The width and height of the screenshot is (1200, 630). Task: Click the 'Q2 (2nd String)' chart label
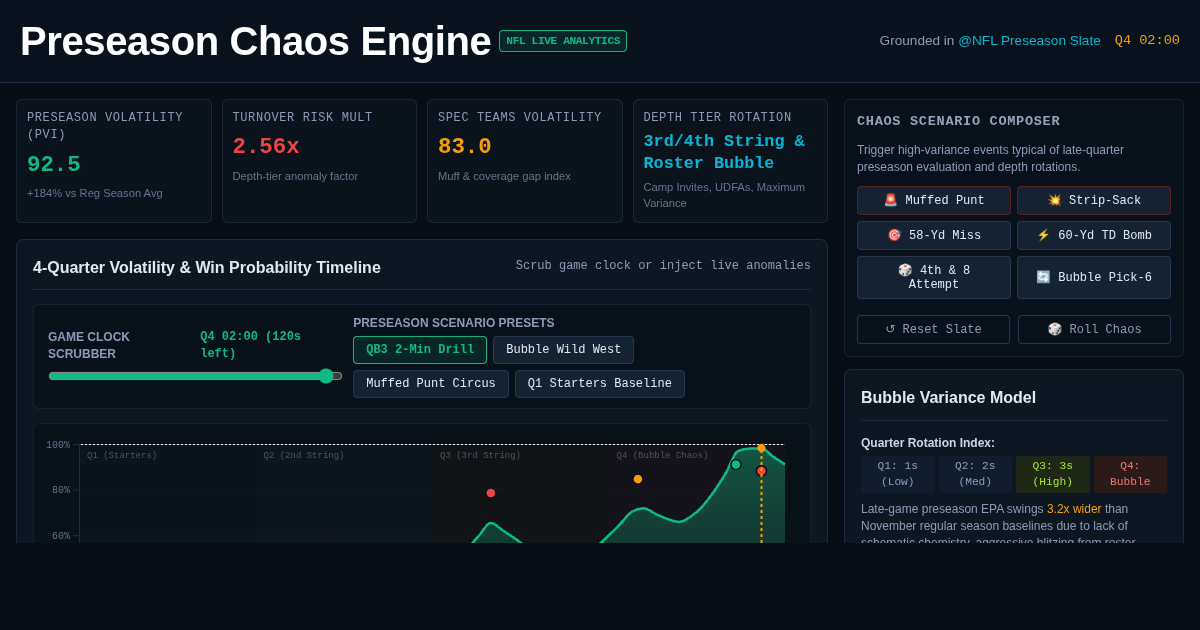tap(304, 456)
